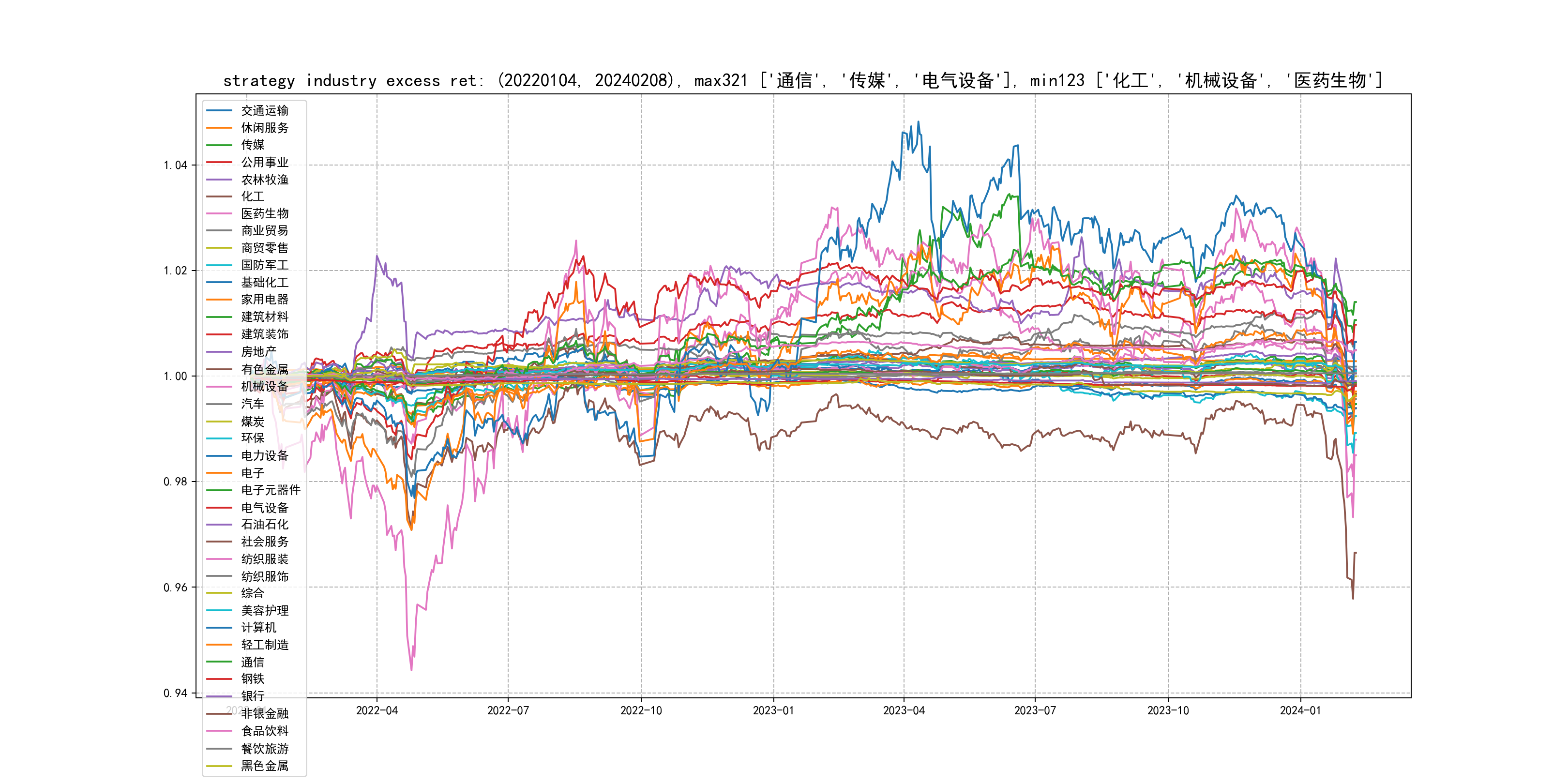Click the 2023-04 x-axis tick label
This screenshot has width=1568, height=784.
[904, 710]
